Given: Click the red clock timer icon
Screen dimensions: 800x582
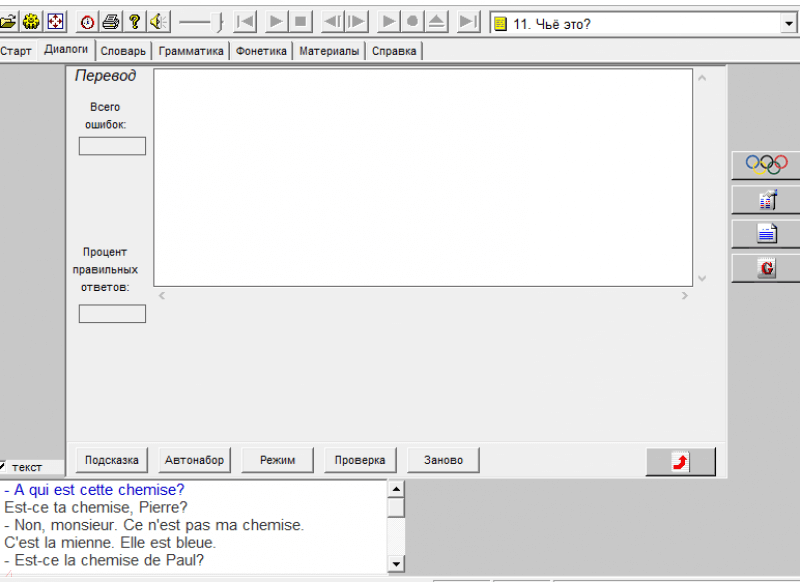Looking at the screenshot, I should (87, 22).
